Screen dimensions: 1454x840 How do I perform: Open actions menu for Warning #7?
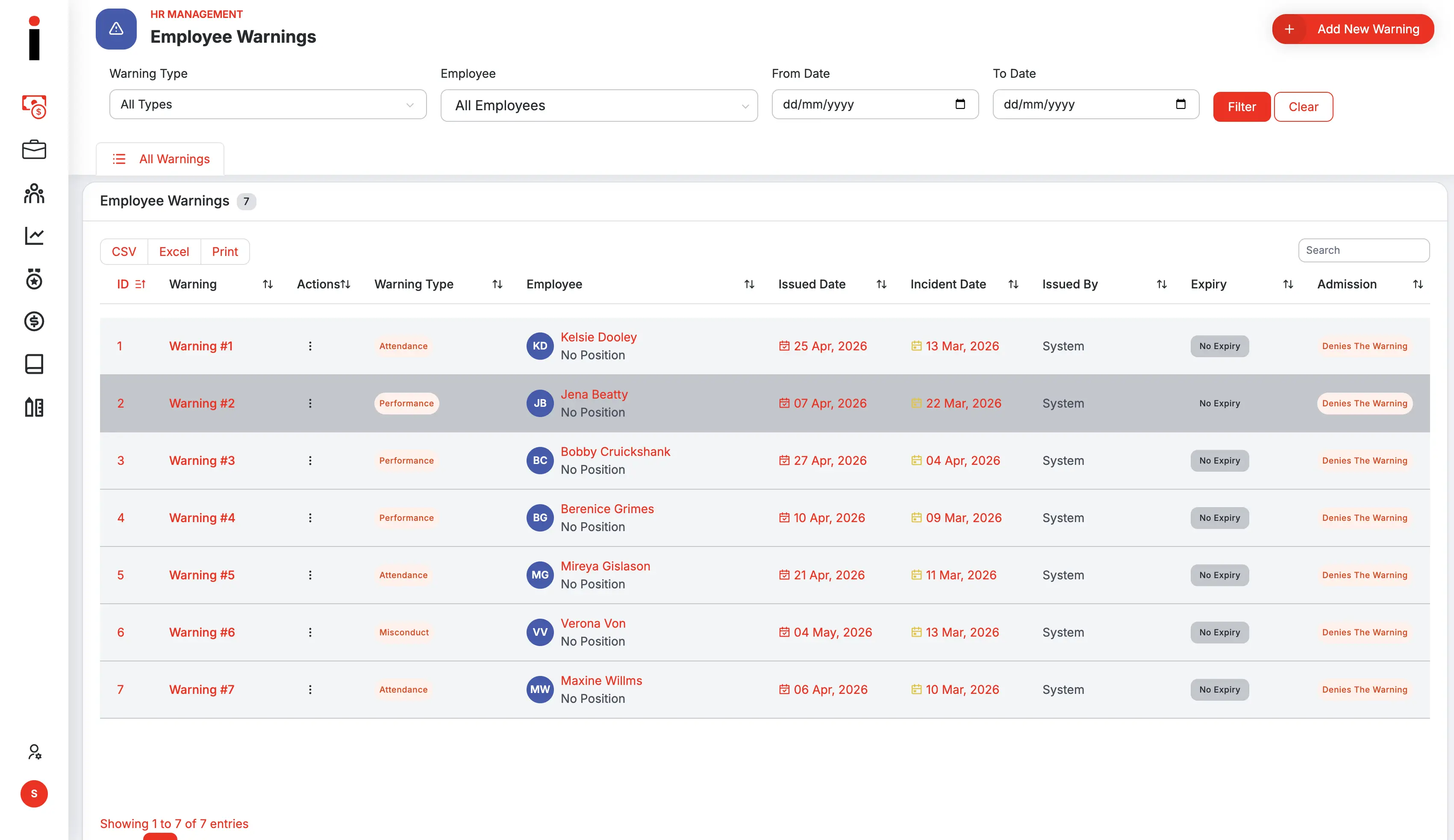pos(310,690)
